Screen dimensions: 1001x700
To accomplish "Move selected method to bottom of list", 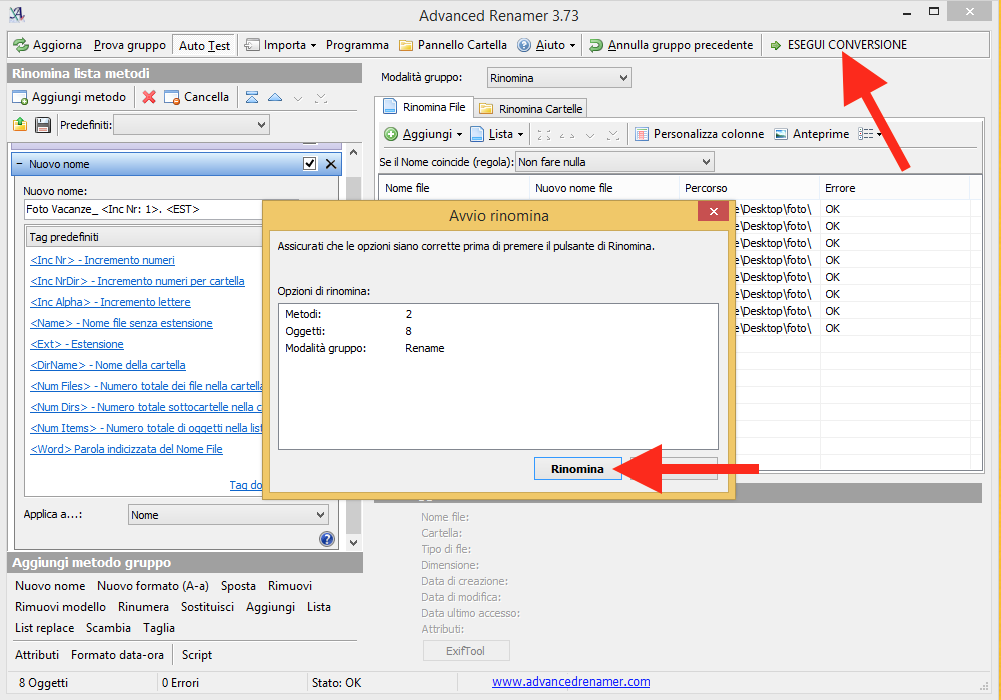I will 321,98.
